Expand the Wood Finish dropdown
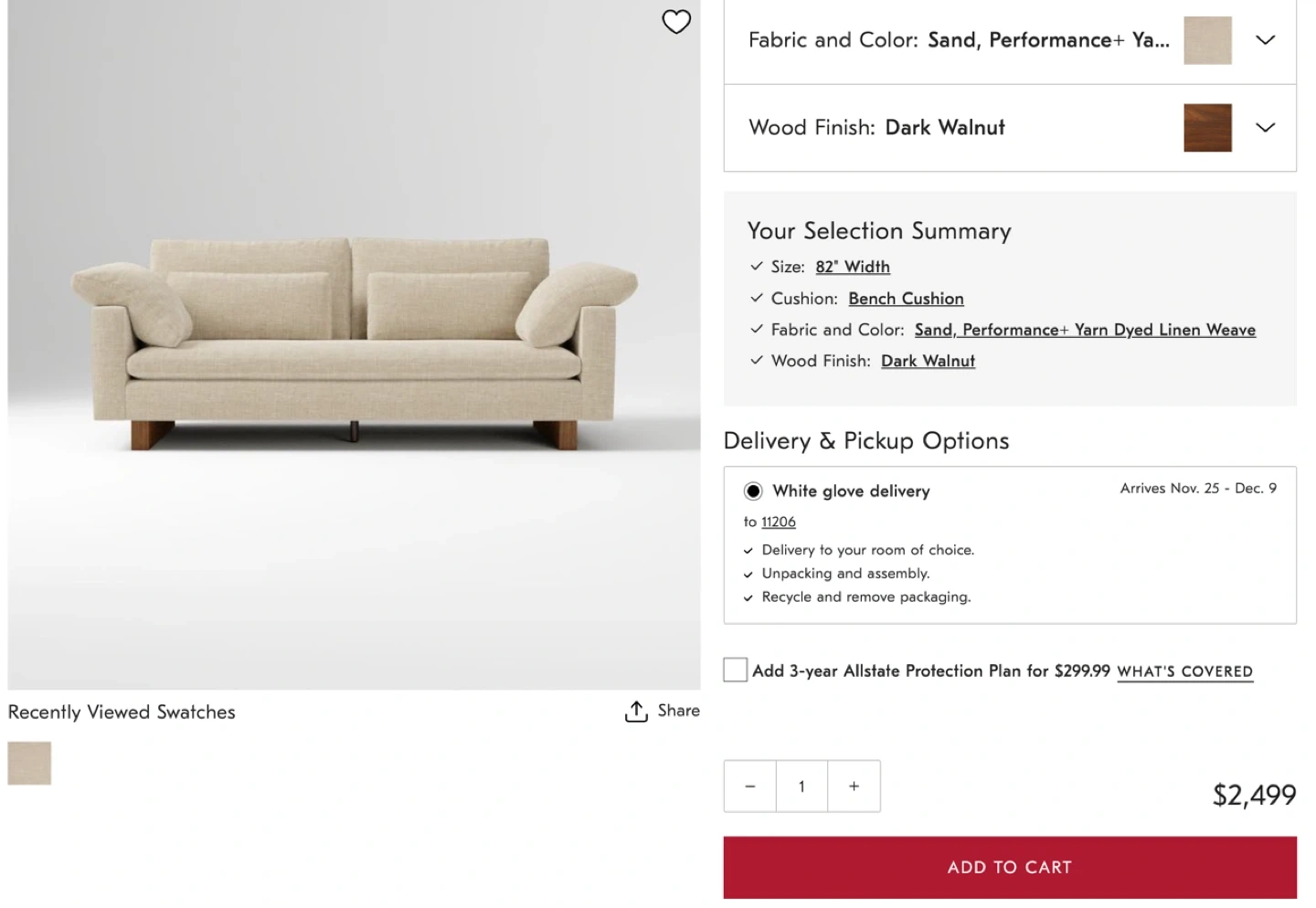Screen dimensions: 1316x908 pos(1265,128)
